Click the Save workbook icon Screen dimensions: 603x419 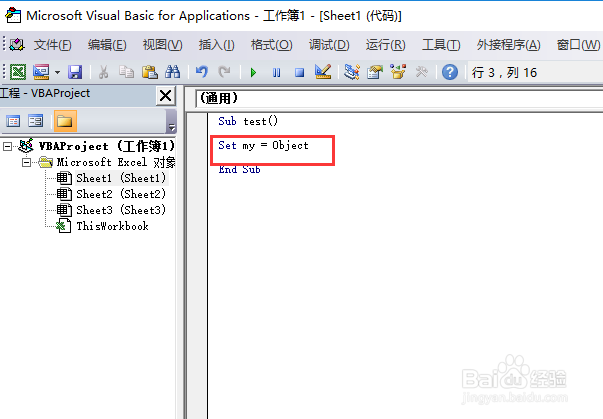coord(75,72)
